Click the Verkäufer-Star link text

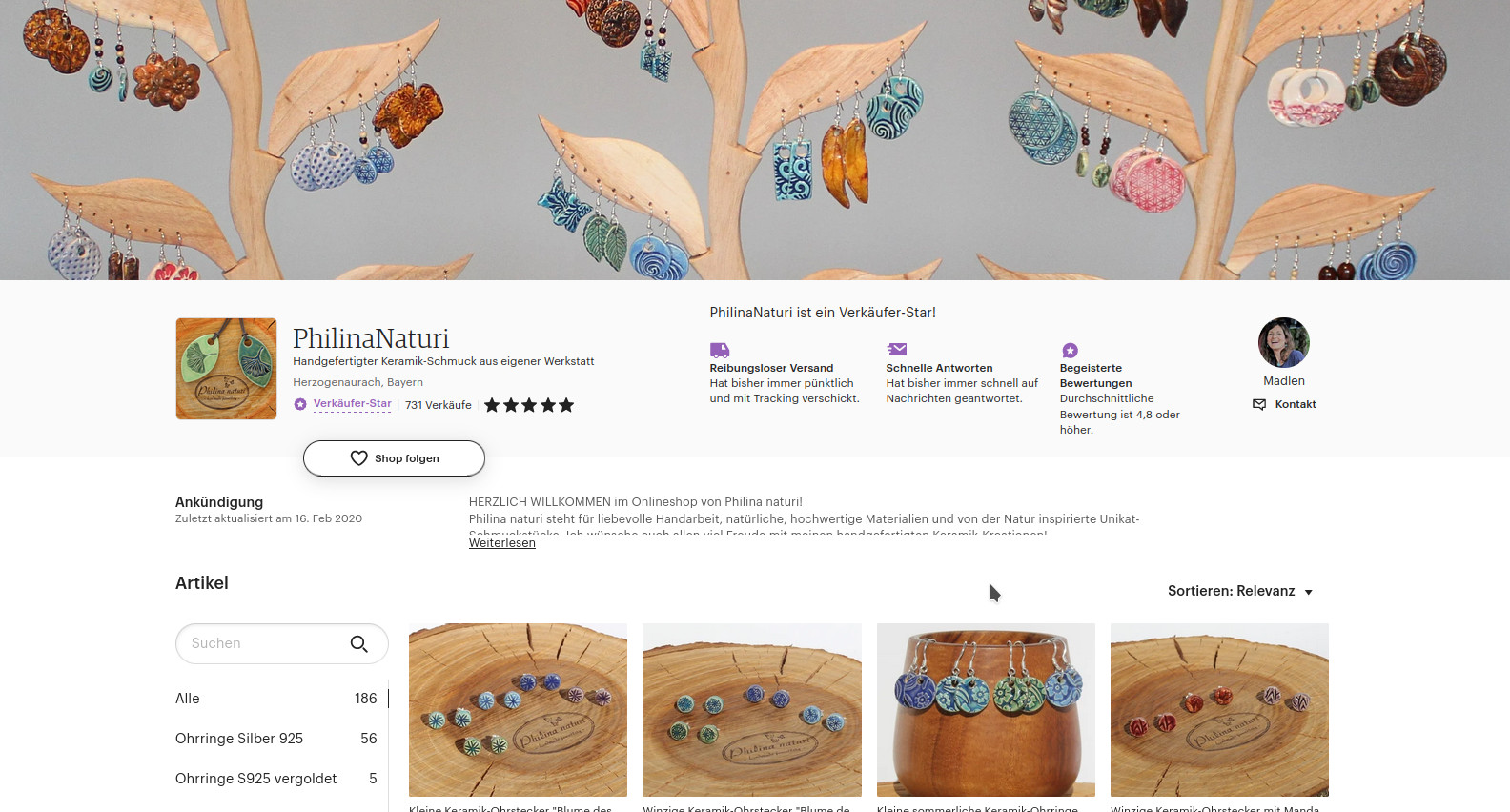pos(353,404)
